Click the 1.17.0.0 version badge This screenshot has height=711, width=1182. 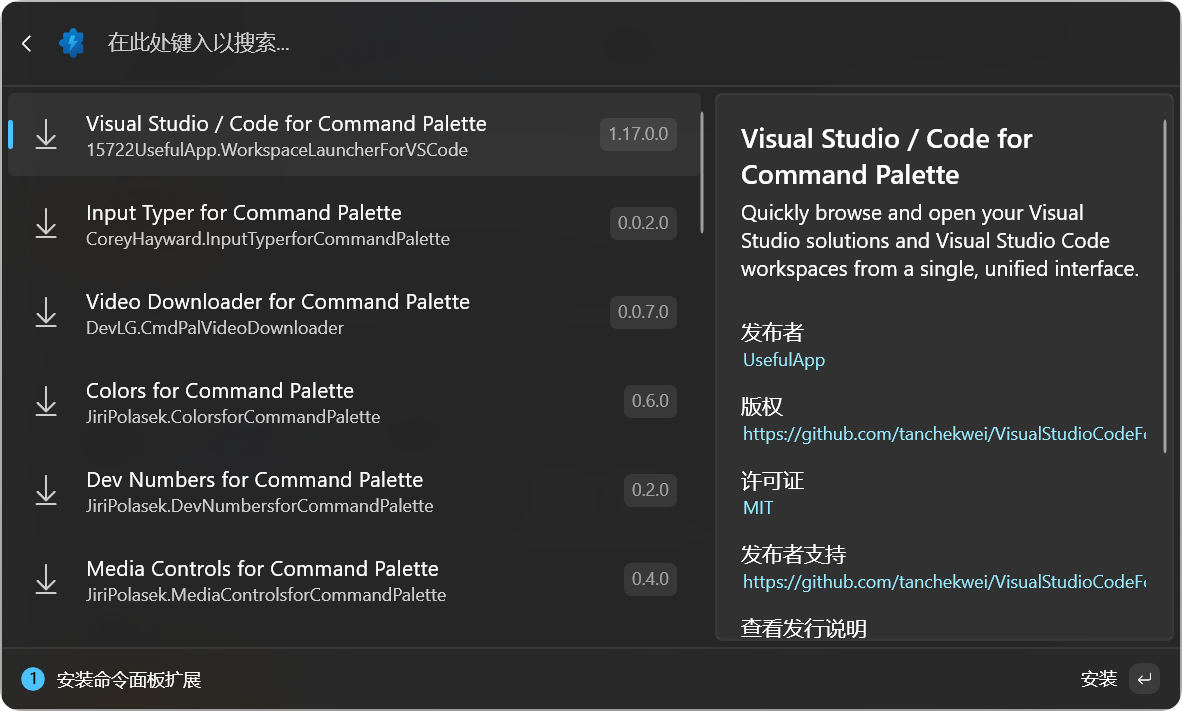638,134
